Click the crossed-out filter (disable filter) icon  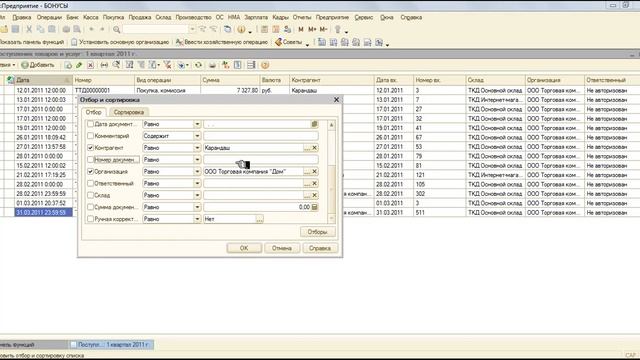point(167,65)
